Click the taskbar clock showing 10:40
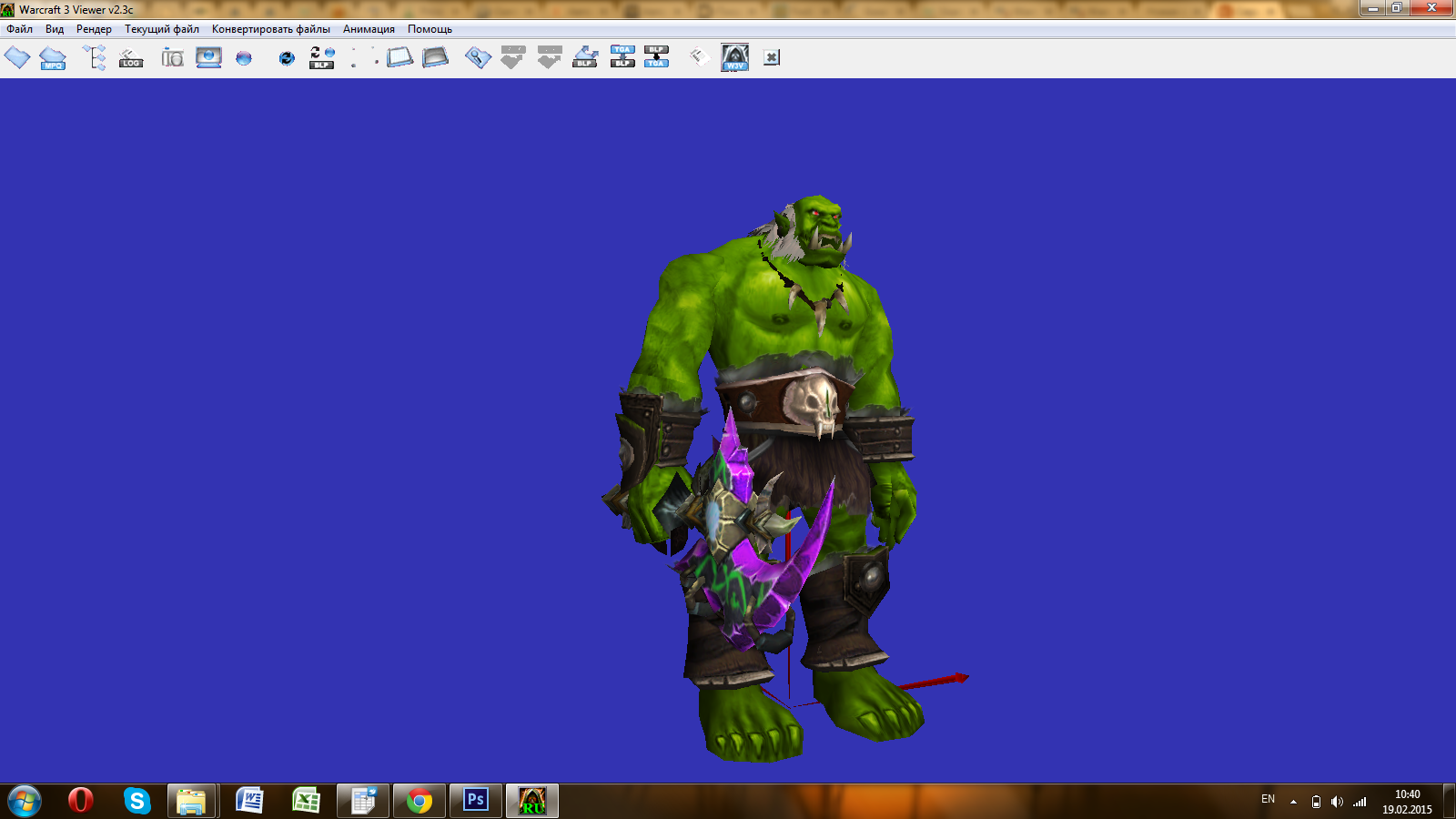The image size is (1456, 819). (1407, 802)
